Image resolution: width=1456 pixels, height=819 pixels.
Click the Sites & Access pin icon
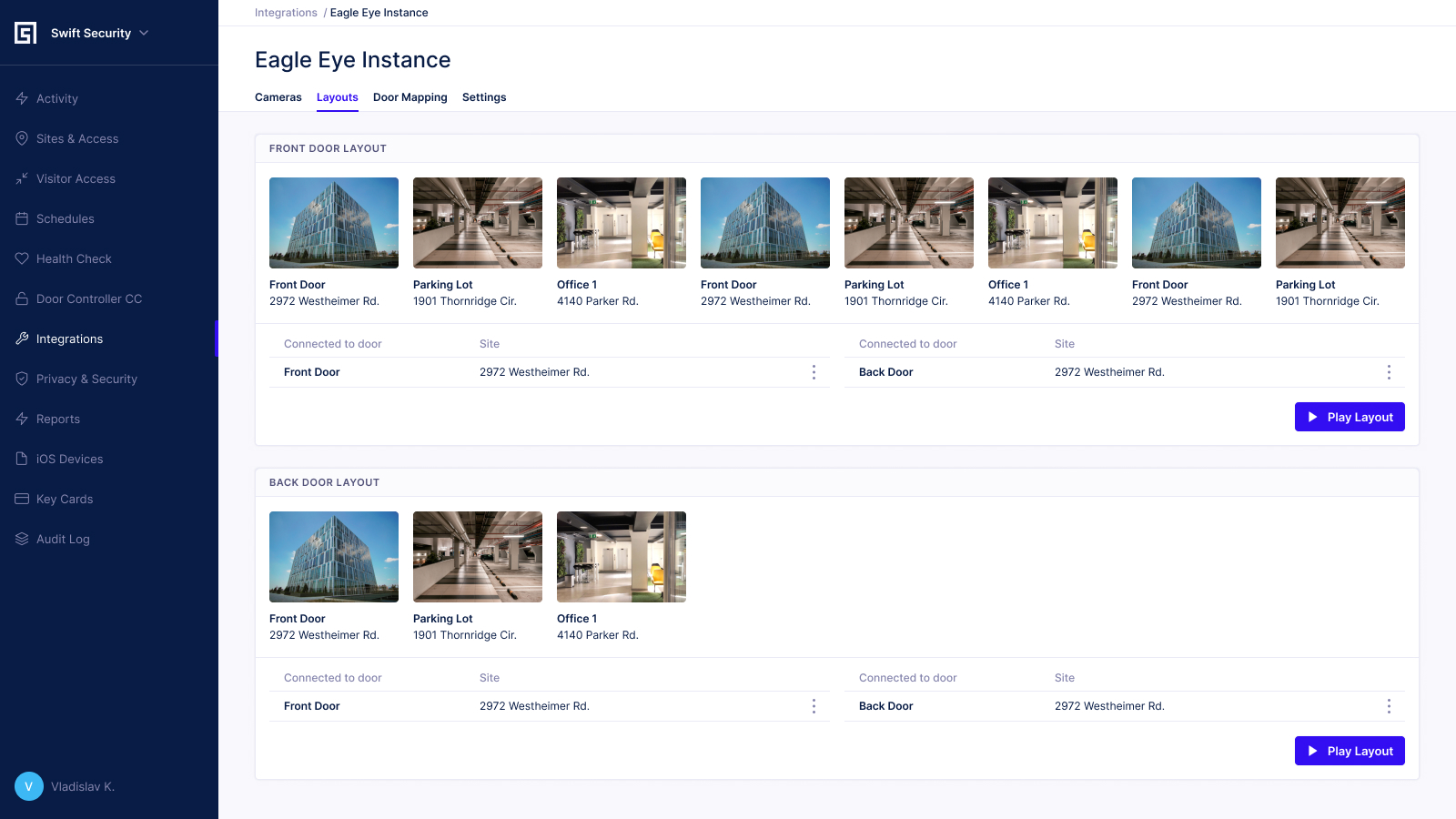point(22,138)
